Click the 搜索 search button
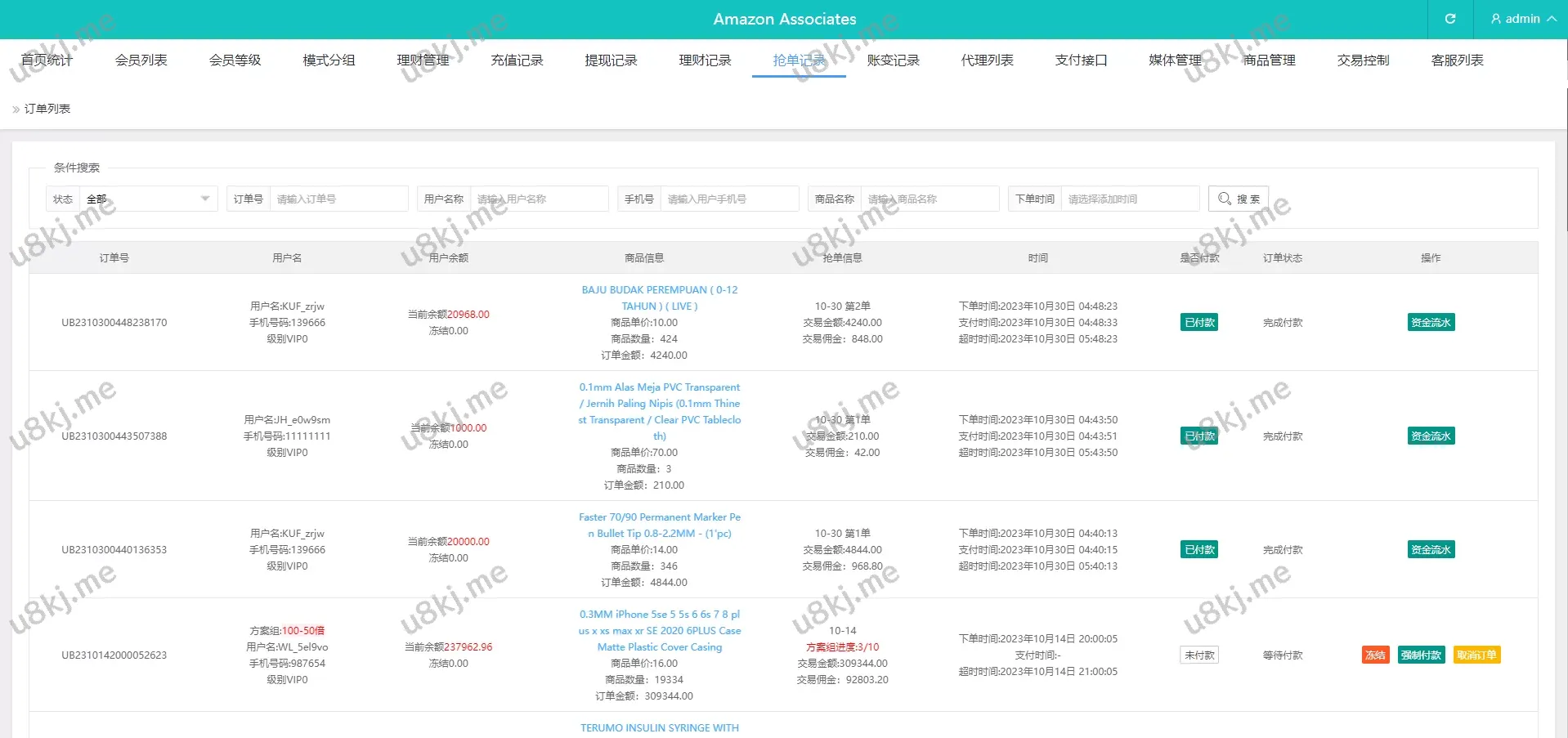The width and height of the screenshot is (1568, 738). (x=1239, y=199)
